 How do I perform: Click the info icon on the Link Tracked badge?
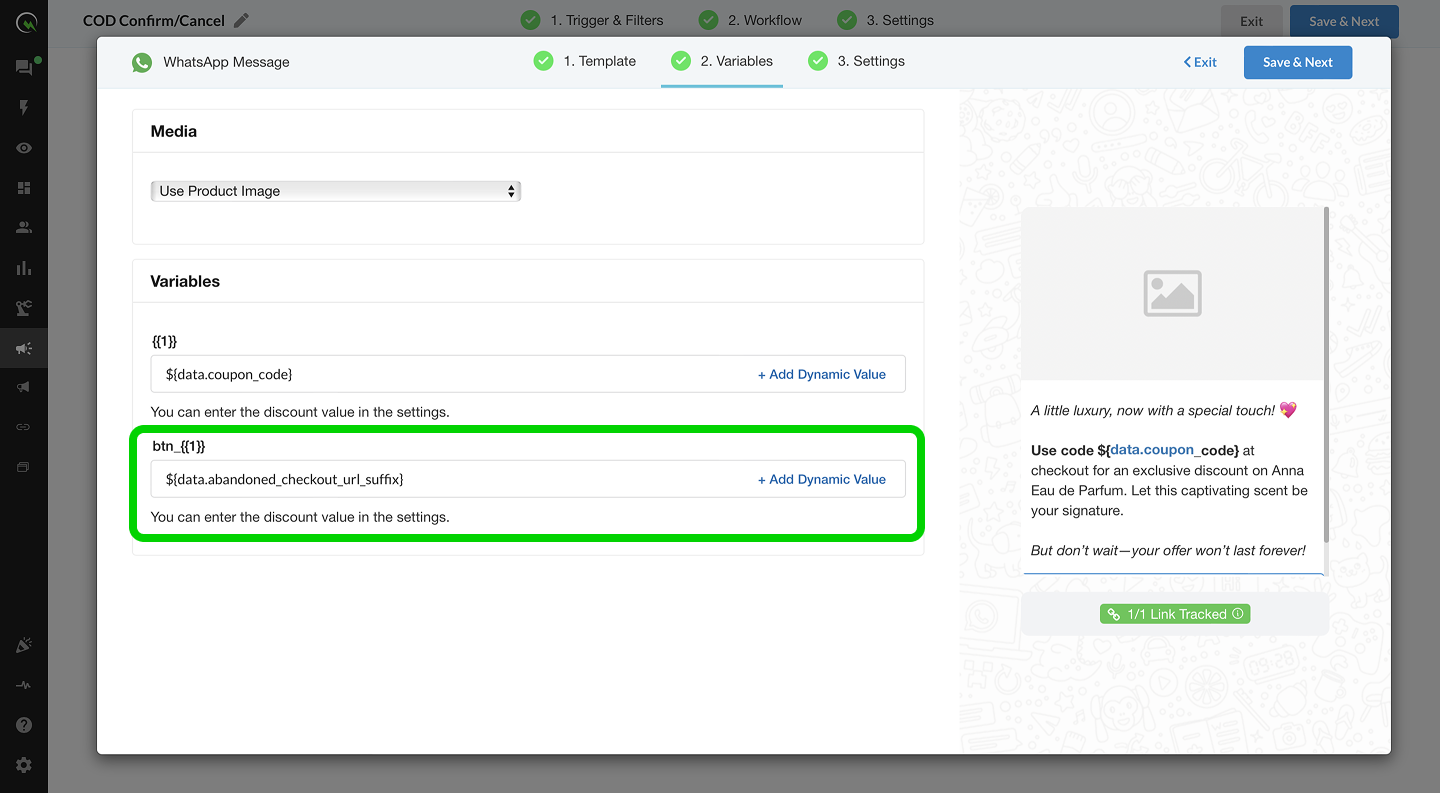tap(1238, 614)
